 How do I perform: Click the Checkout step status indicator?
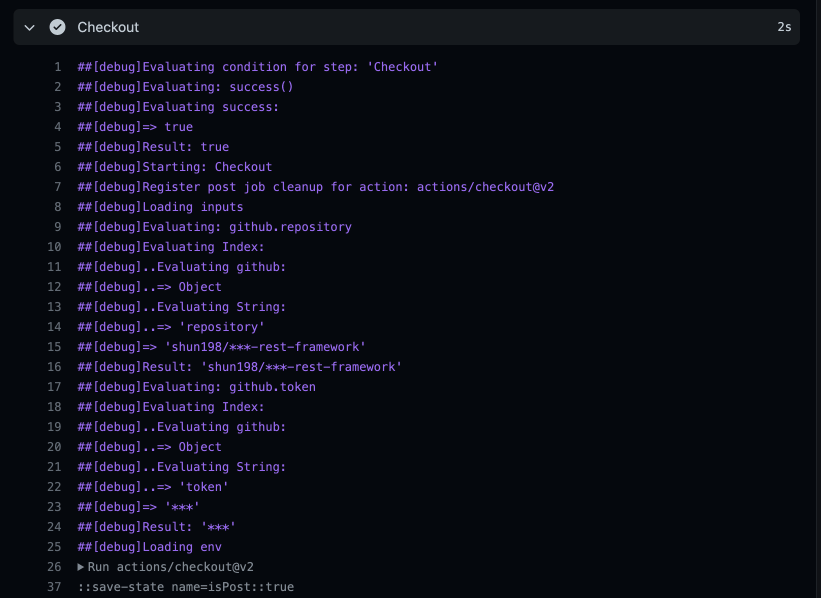[x=56, y=27]
